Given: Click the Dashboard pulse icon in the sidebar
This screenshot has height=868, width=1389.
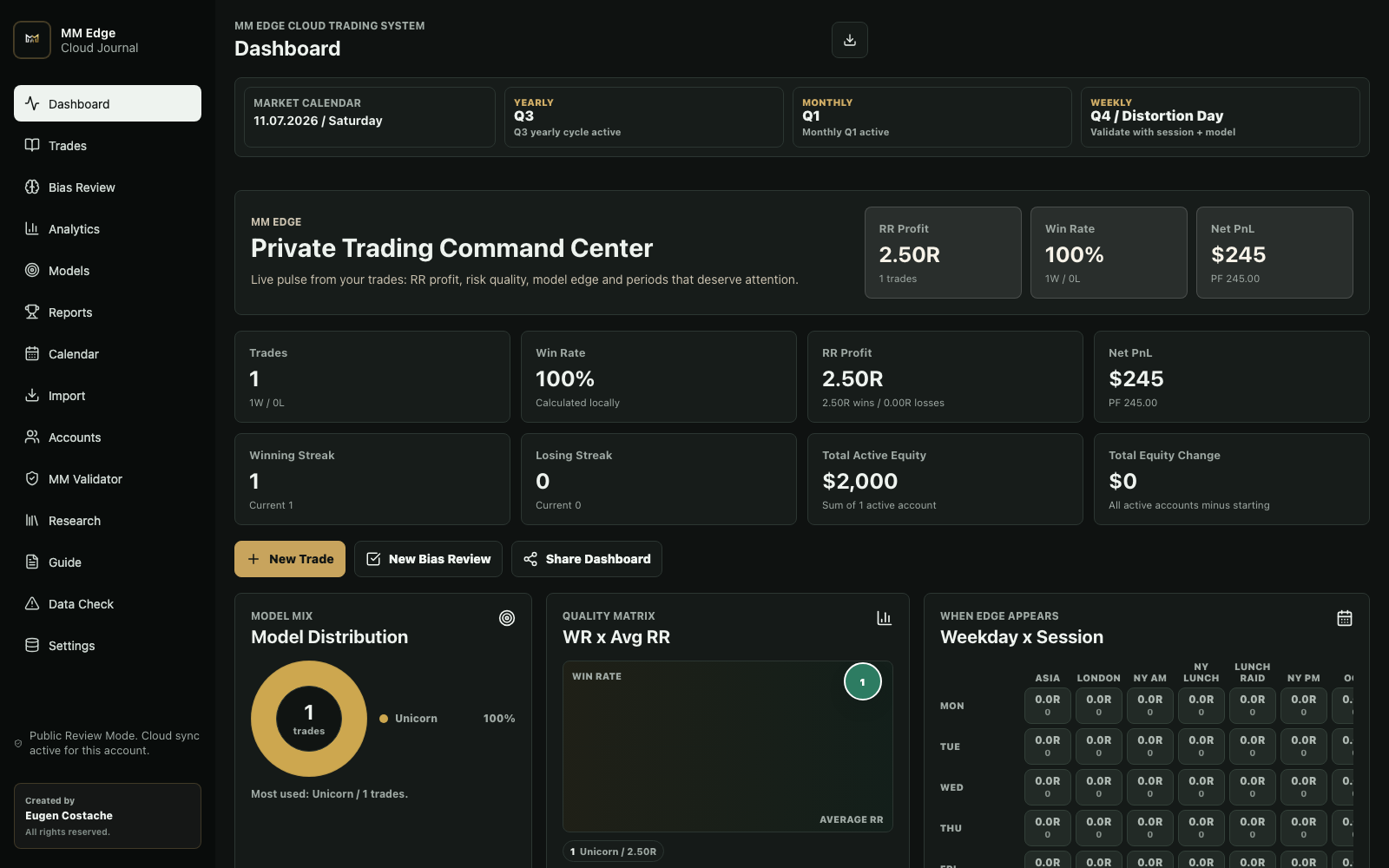Looking at the screenshot, I should (x=32, y=103).
